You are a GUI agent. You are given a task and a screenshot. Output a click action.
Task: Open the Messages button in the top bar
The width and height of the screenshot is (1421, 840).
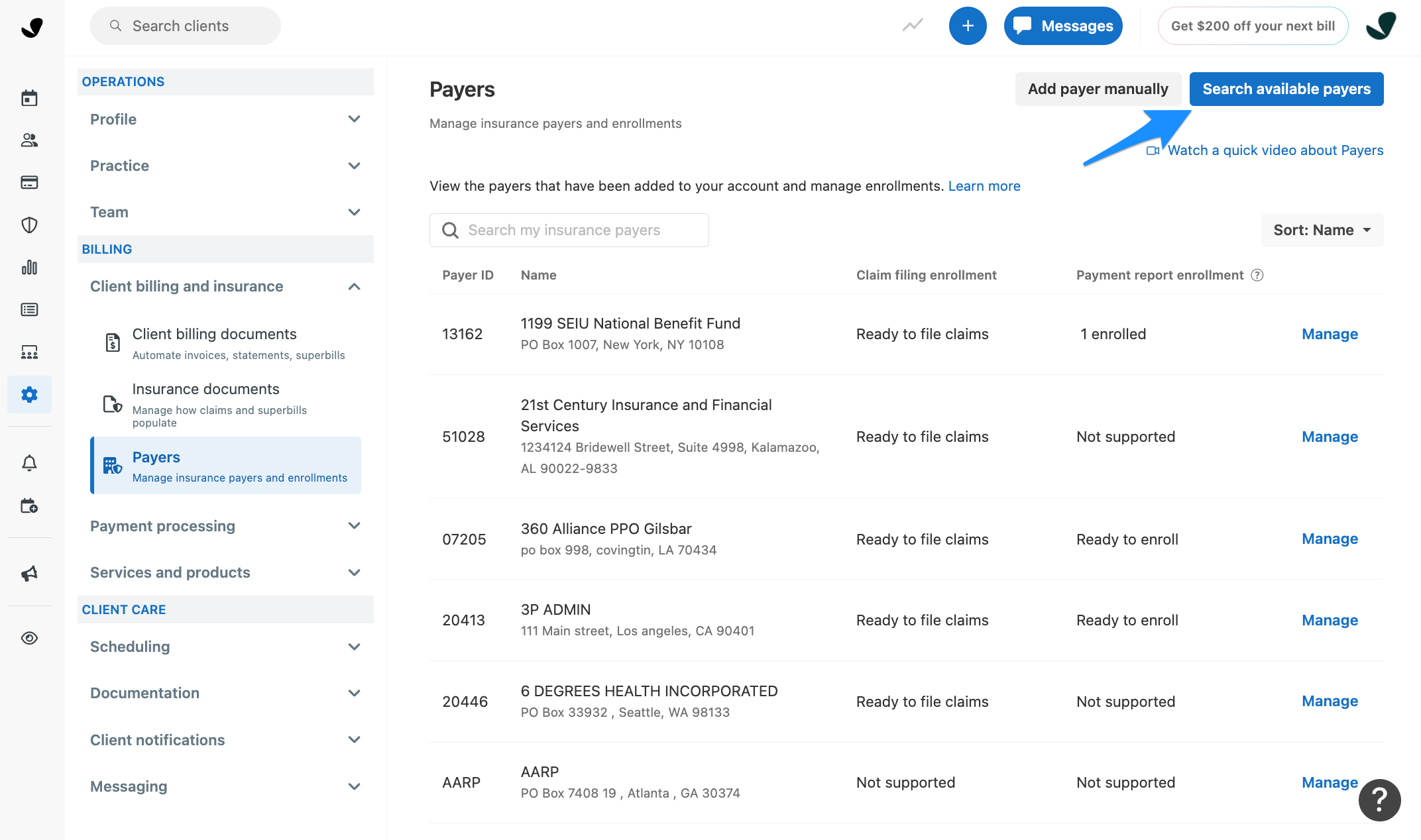pyautogui.click(x=1063, y=26)
